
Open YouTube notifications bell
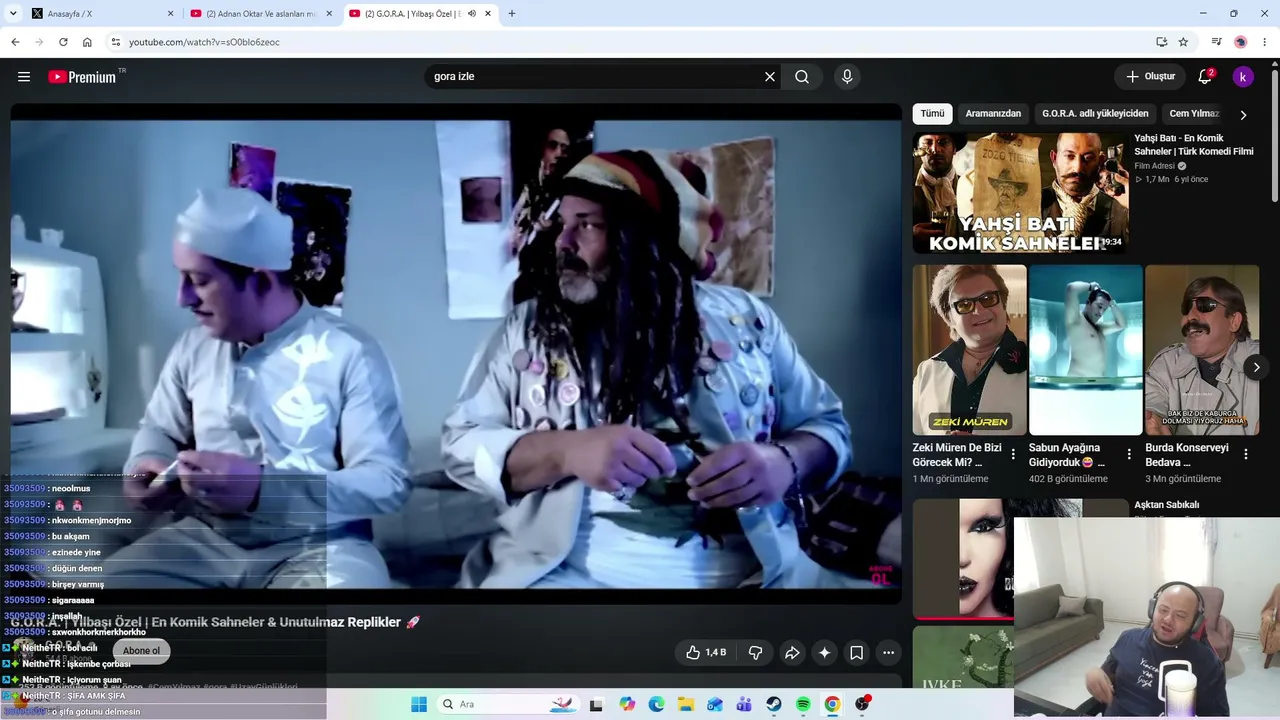click(1205, 77)
